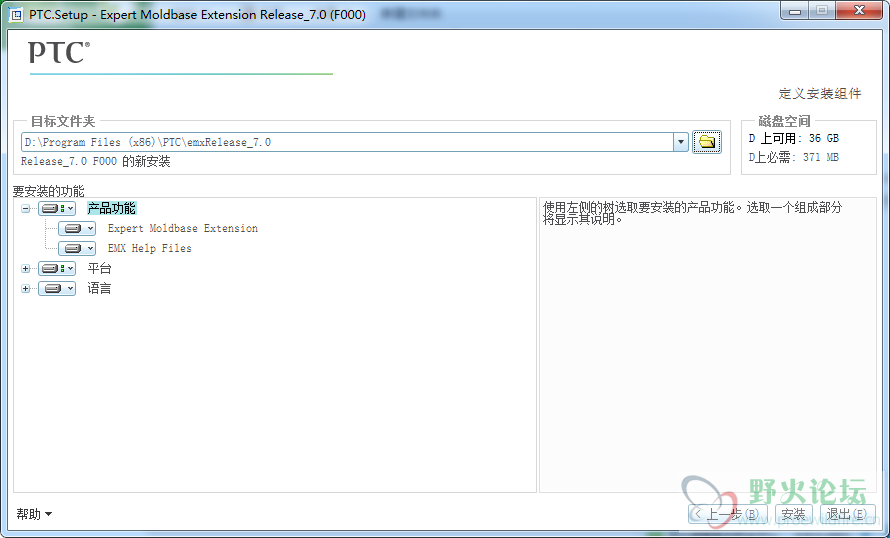Open EMX Help Files install dropdown
The width and height of the screenshot is (890, 538).
[77, 249]
